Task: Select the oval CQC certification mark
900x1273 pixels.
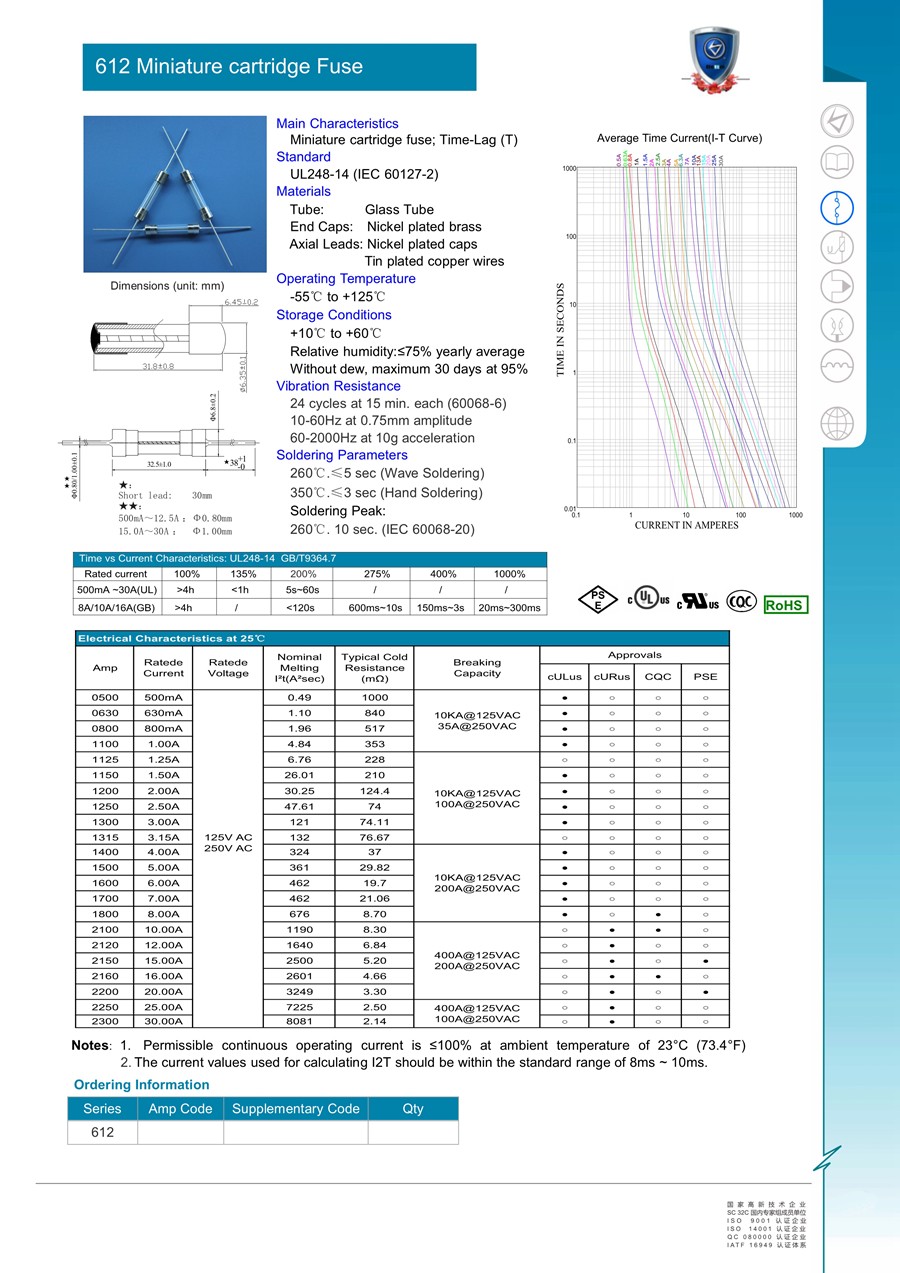Action: [x=741, y=601]
